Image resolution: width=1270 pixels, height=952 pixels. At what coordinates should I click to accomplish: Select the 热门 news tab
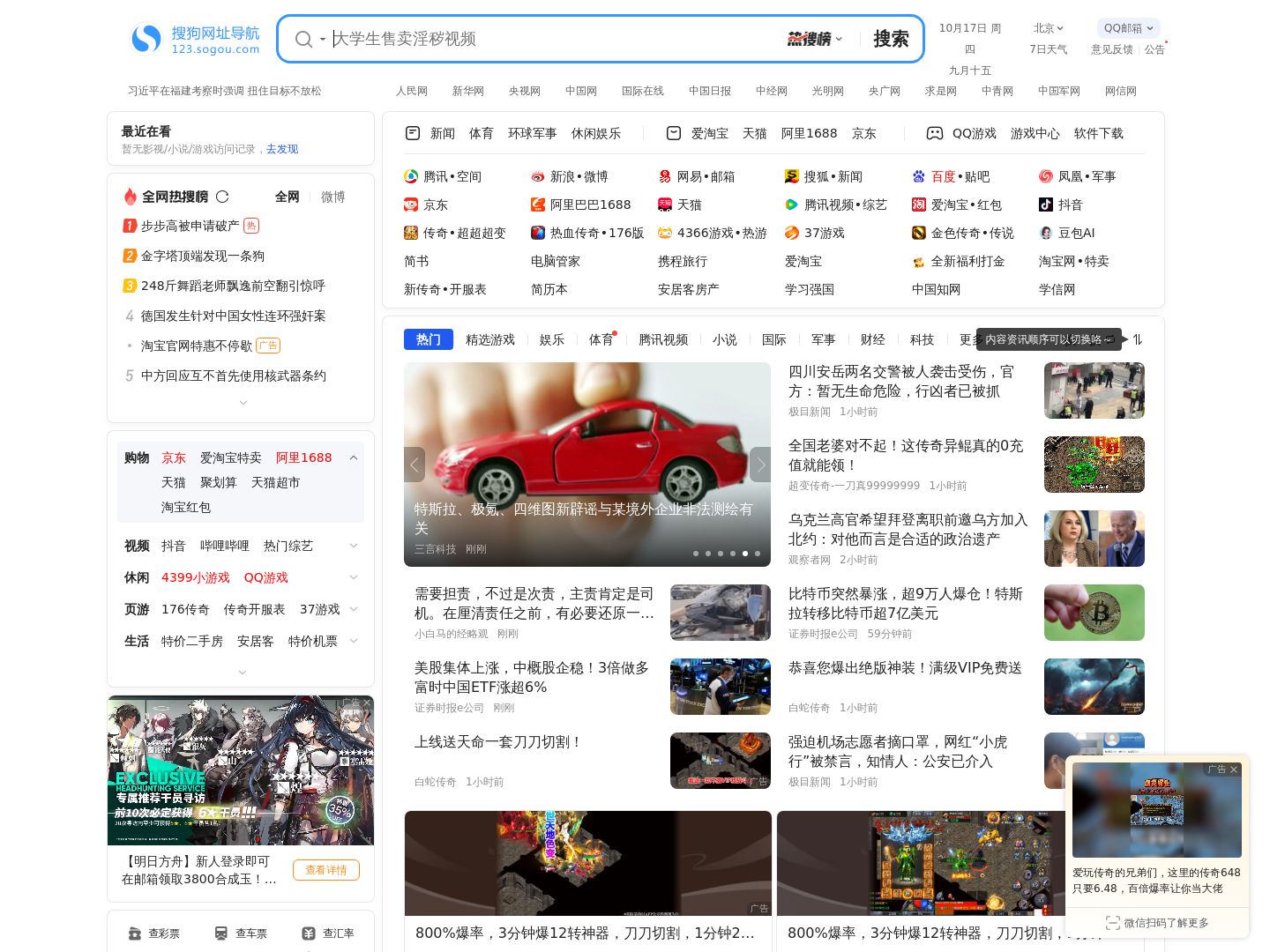tap(429, 339)
